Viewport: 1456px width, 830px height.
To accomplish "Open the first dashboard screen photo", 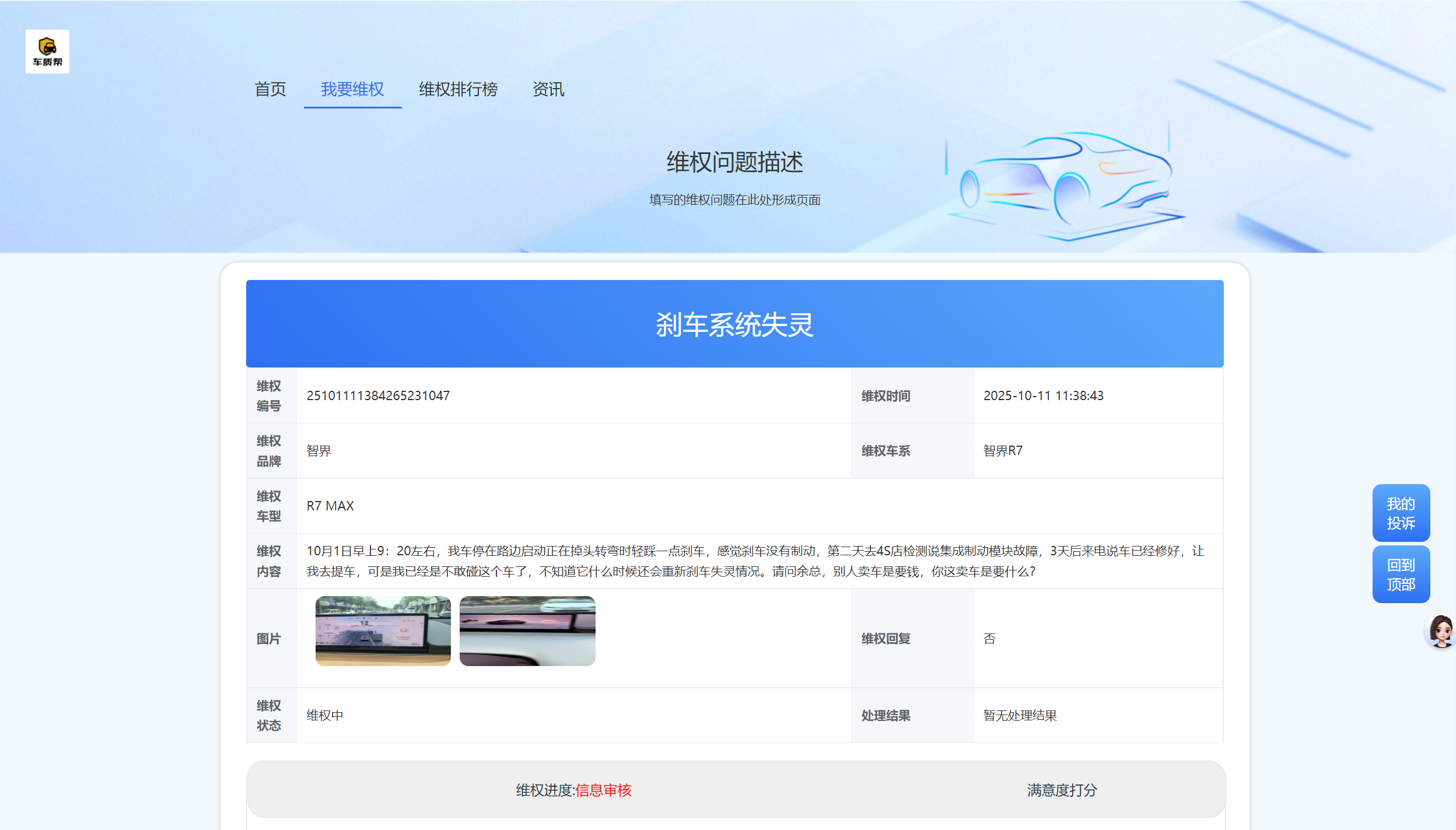I will 383,631.
